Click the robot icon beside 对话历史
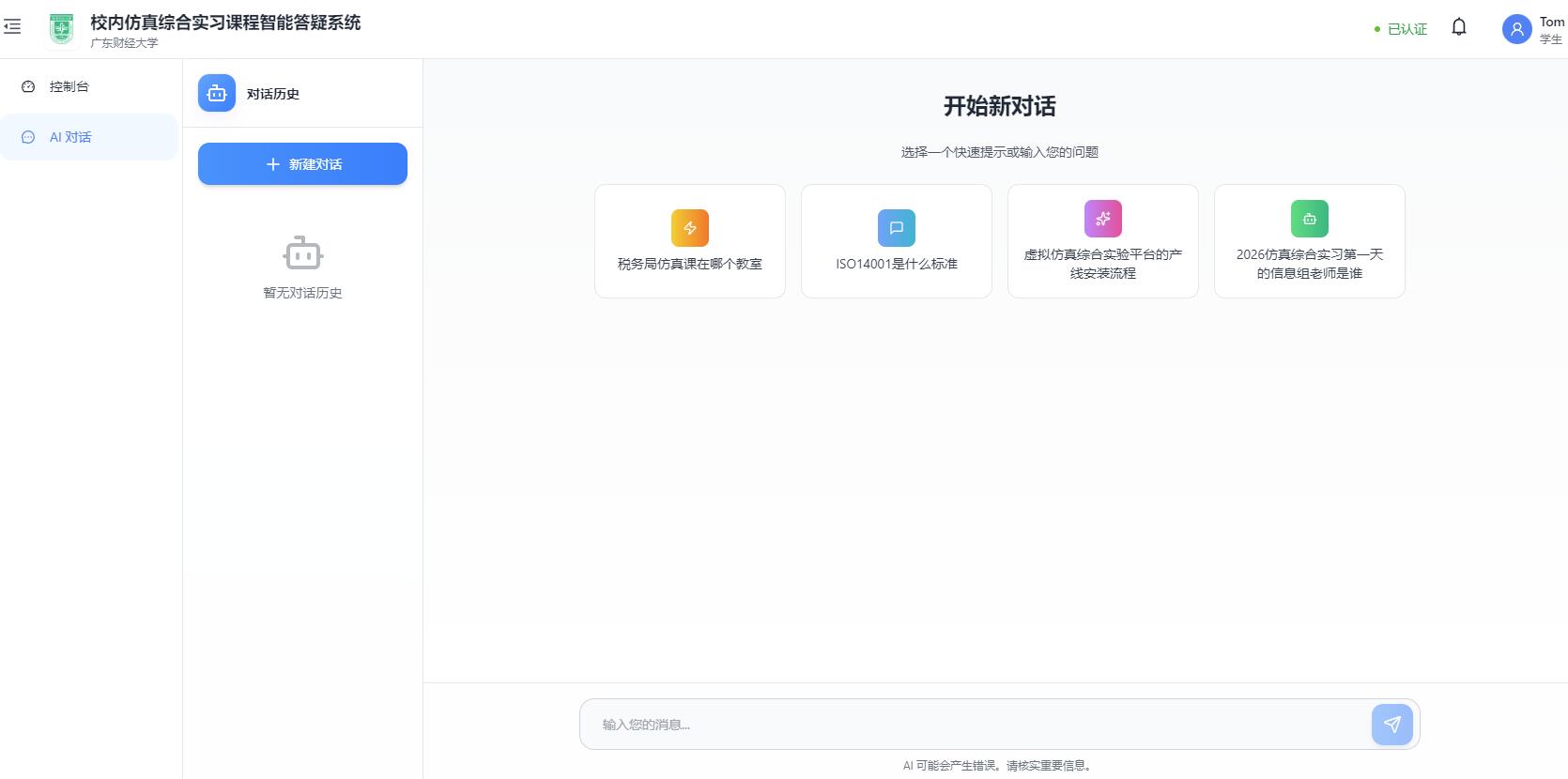 [217, 94]
